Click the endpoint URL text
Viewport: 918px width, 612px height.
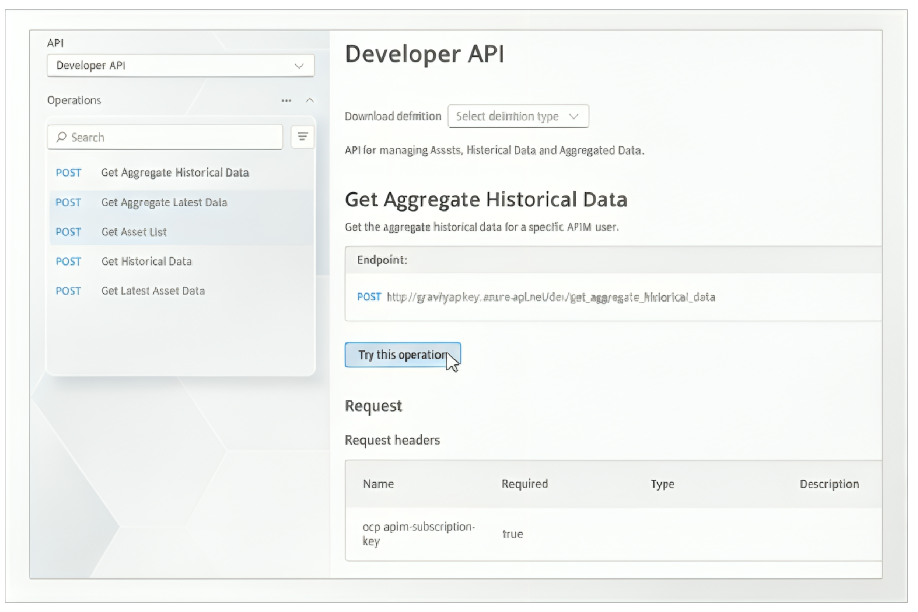(x=551, y=297)
